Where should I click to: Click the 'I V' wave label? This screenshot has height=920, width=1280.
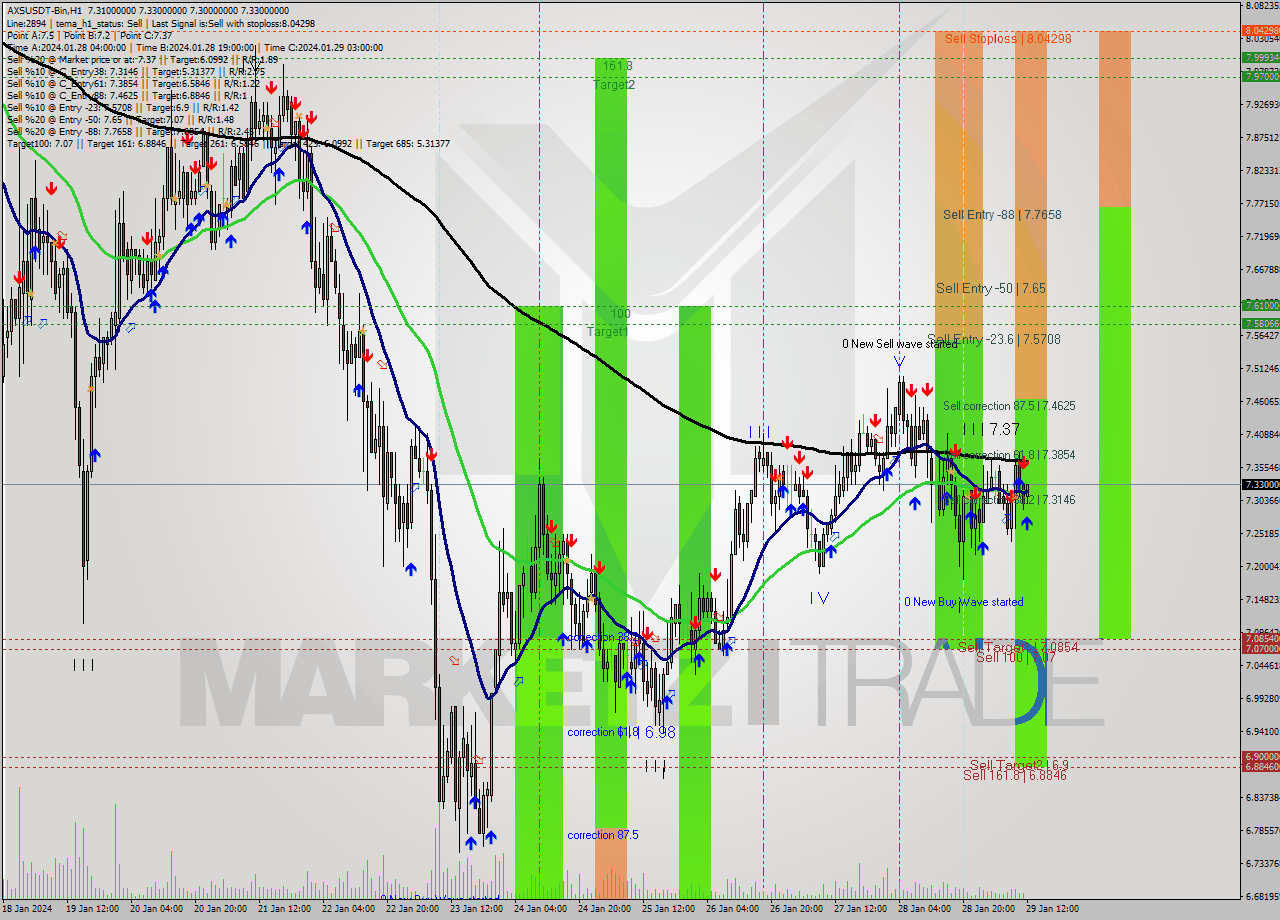819,598
